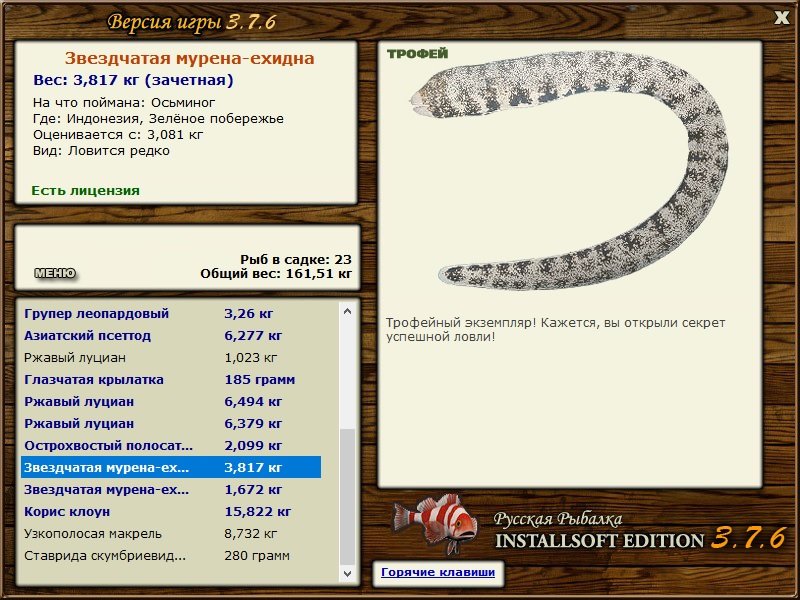Click the Версия игры 3.7.6 header

[192, 22]
